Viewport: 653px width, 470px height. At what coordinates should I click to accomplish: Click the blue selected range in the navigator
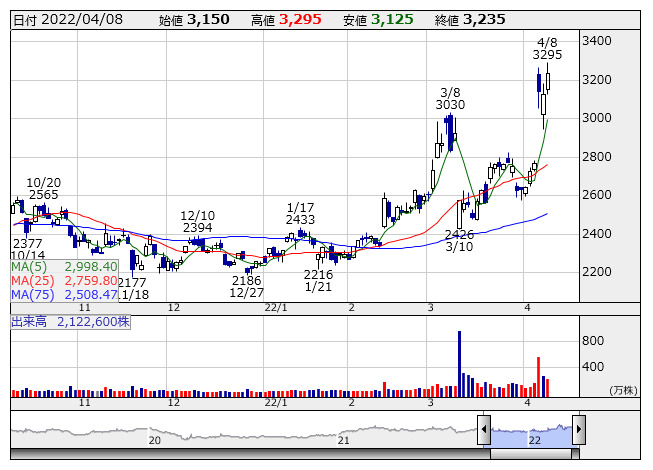(x=531, y=433)
